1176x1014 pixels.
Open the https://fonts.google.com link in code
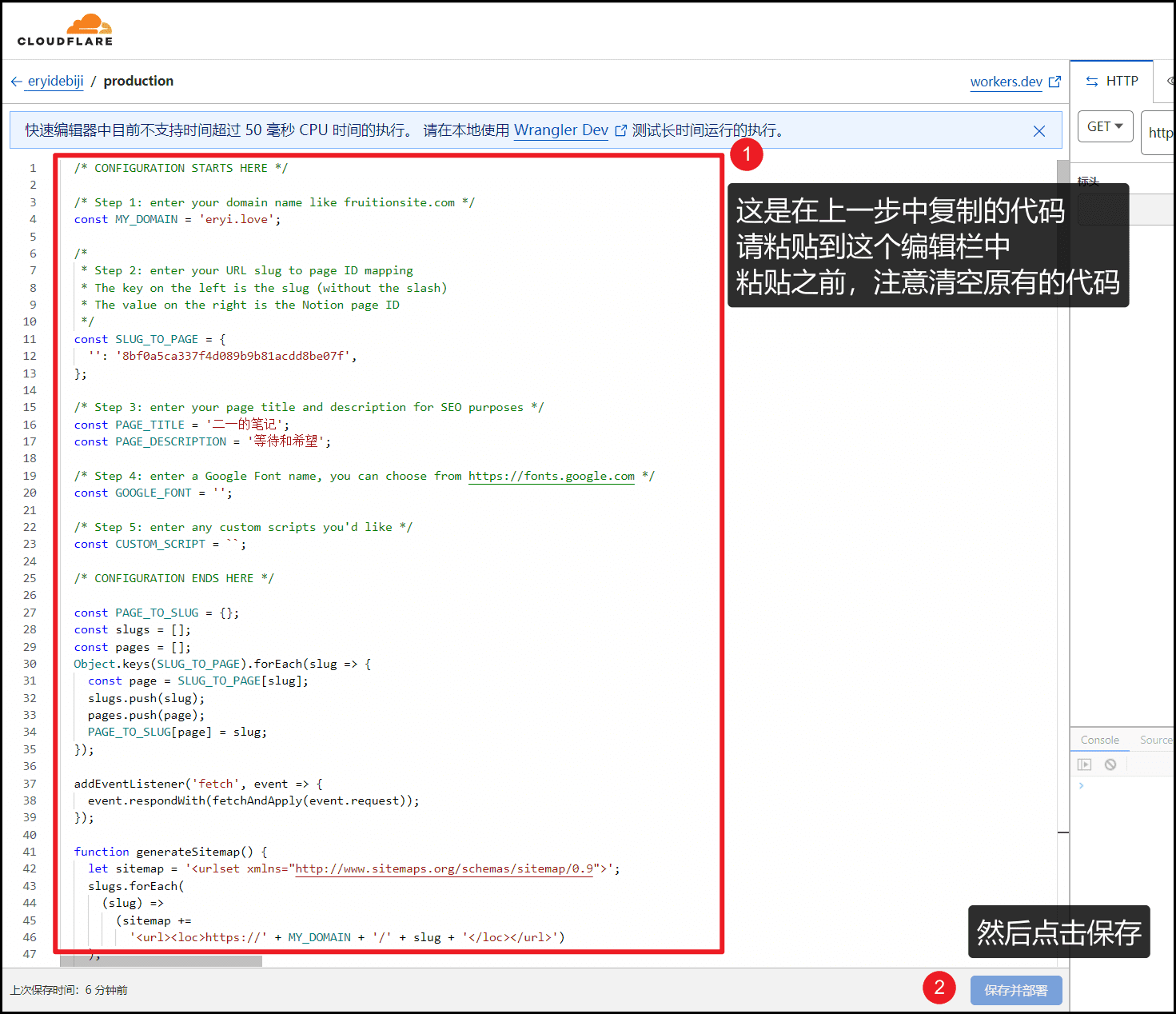(x=551, y=476)
